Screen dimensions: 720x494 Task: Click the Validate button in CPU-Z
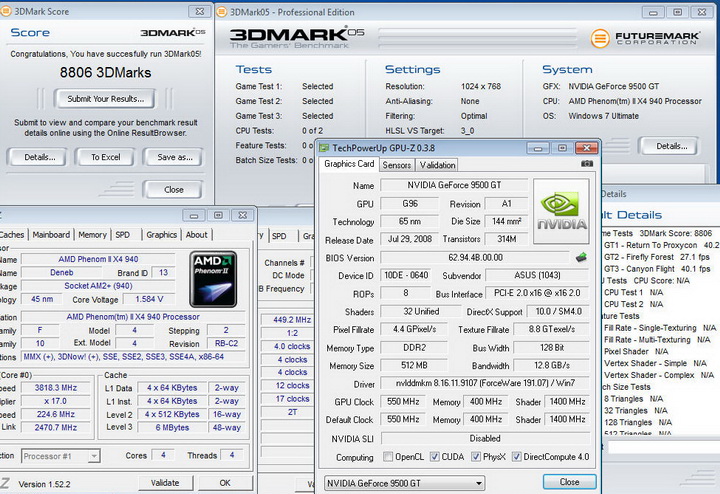pyautogui.click(x=165, y=483)
